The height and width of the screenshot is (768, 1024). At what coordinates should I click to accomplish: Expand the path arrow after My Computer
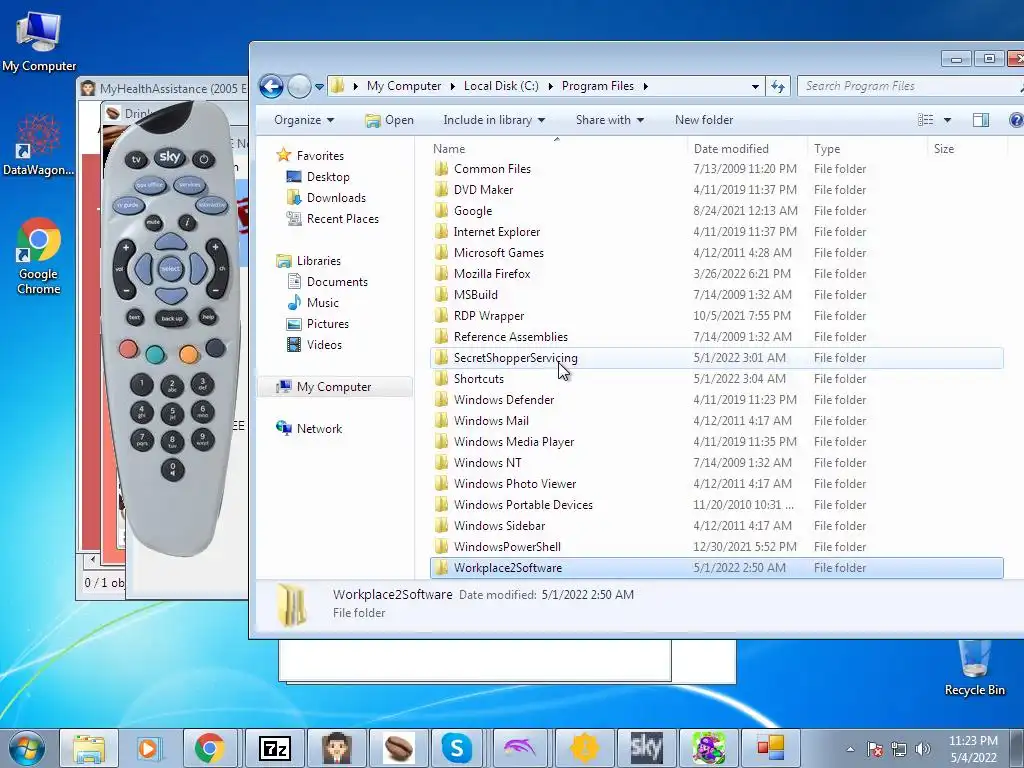[x=453, y=86]
